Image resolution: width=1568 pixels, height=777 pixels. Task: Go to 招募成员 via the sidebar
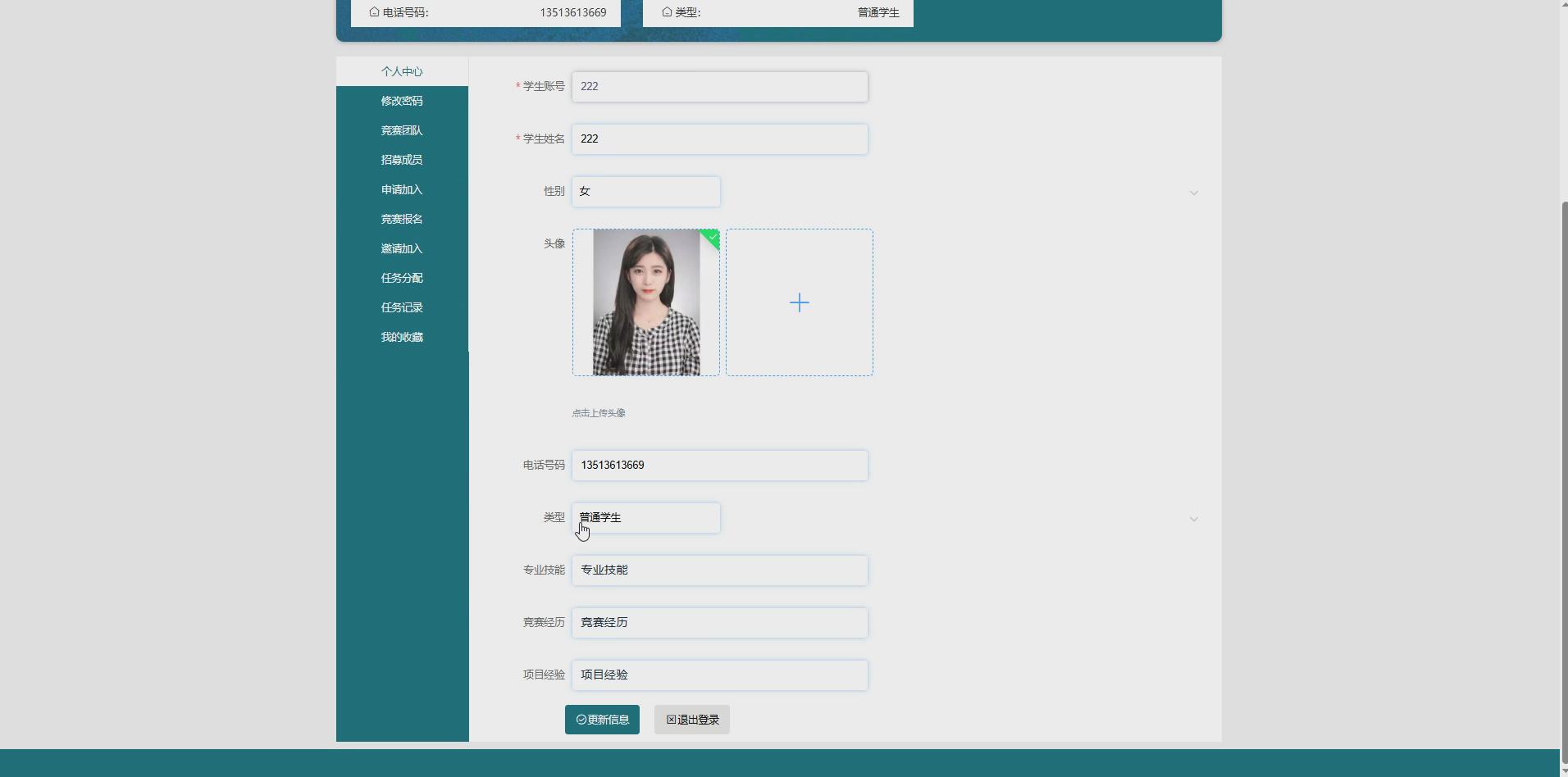[402, 160]
